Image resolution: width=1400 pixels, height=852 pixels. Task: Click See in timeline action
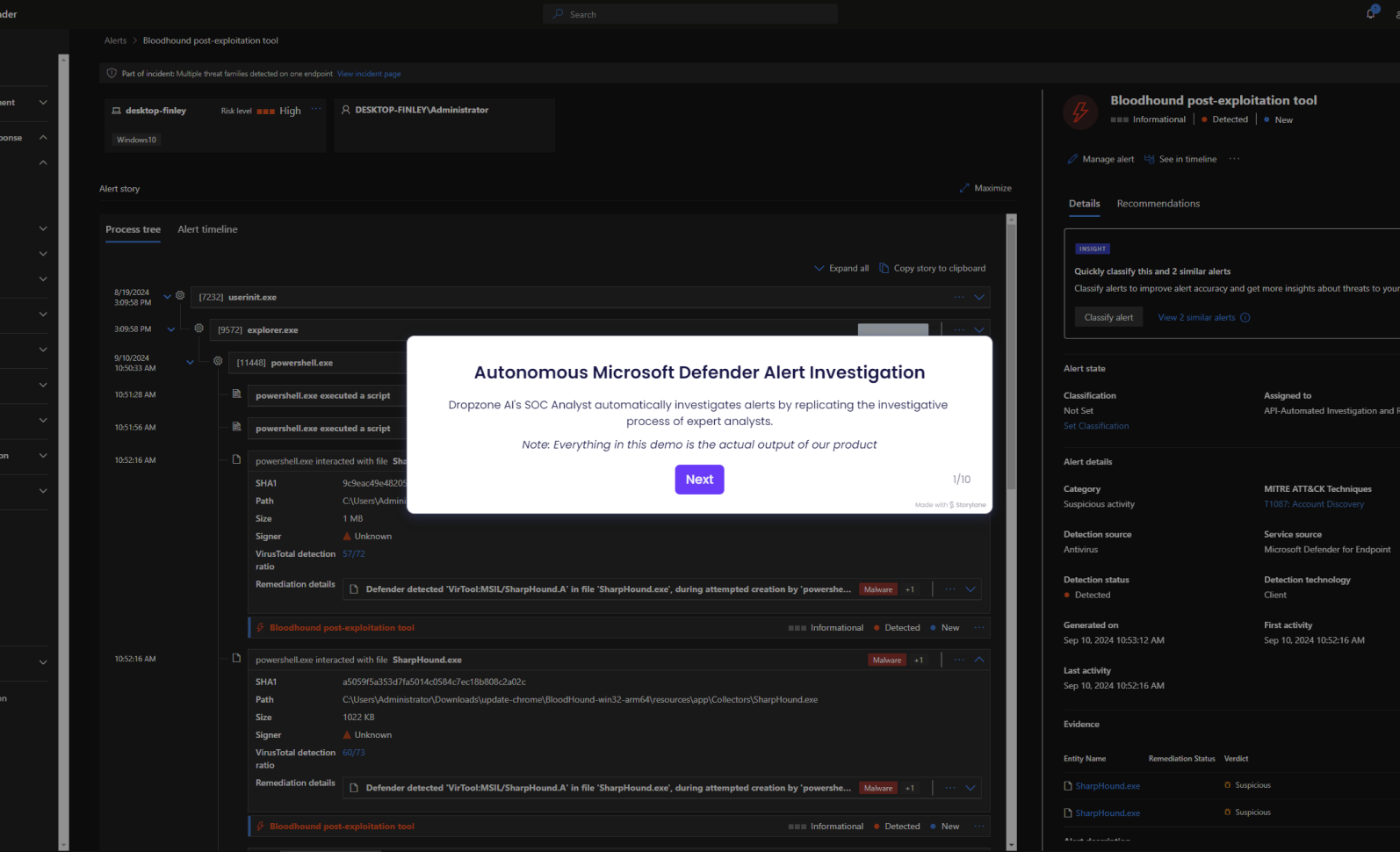tap(1180, 159)
